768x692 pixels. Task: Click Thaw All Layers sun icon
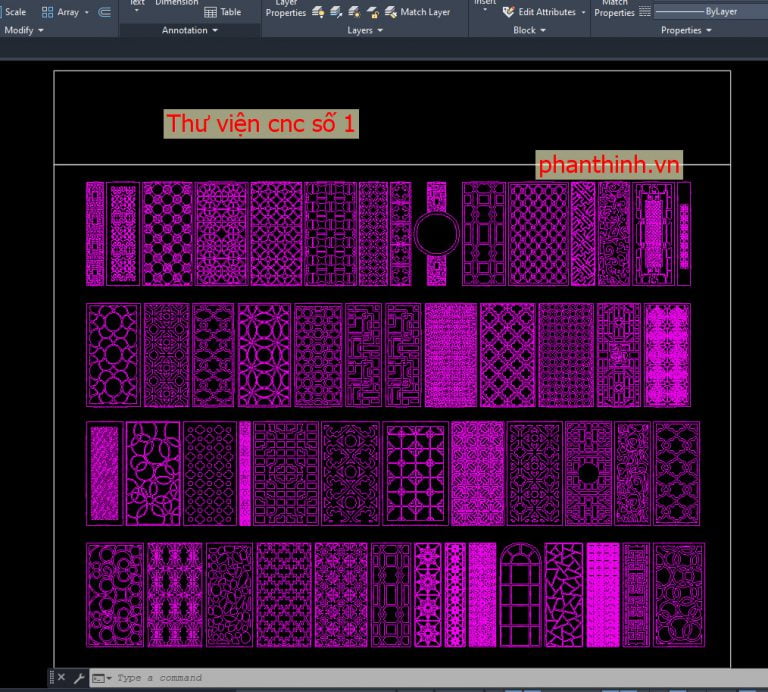[x=354, y=12]
